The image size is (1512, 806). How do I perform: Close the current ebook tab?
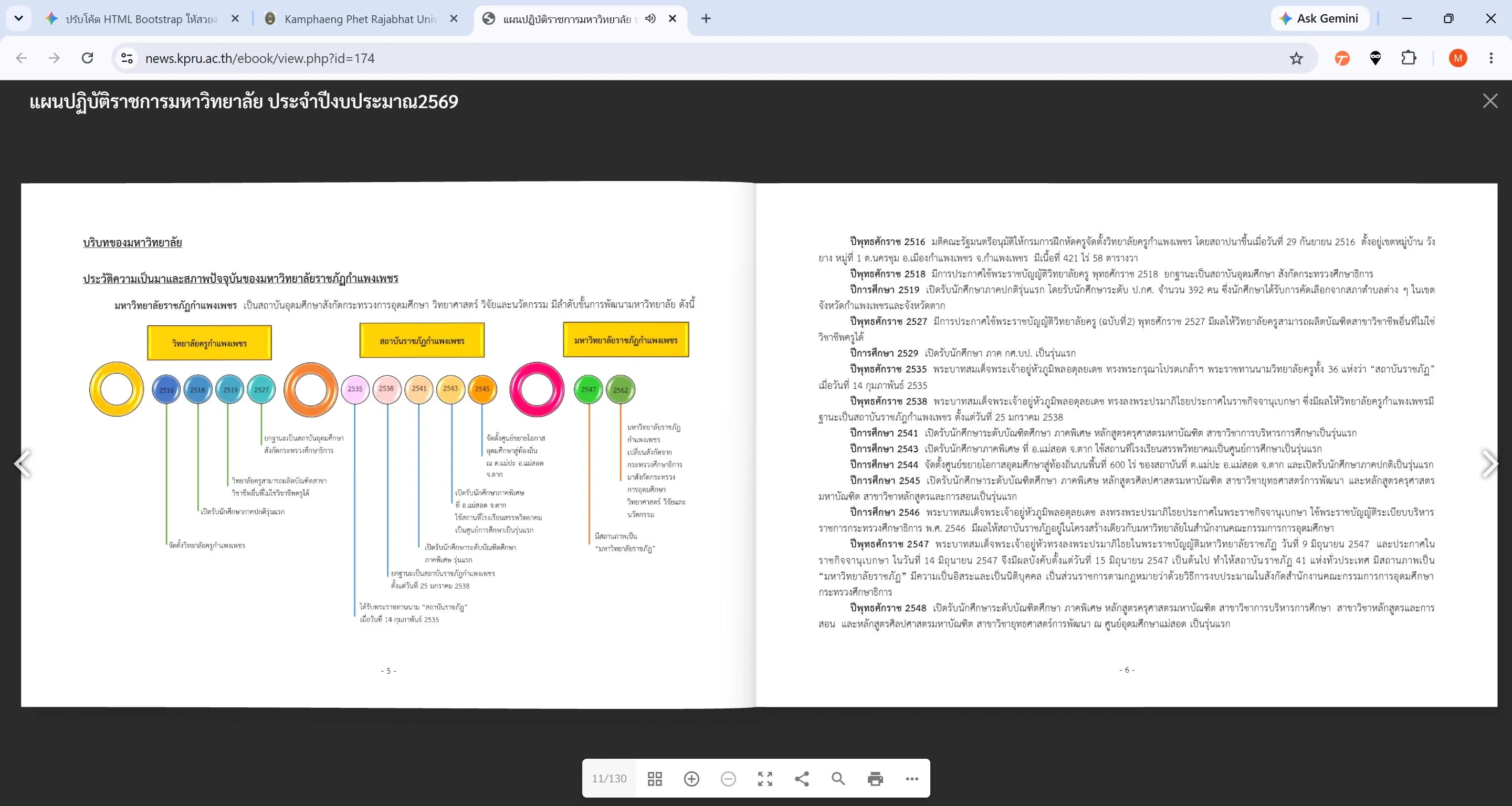click(x=673, y=19)
